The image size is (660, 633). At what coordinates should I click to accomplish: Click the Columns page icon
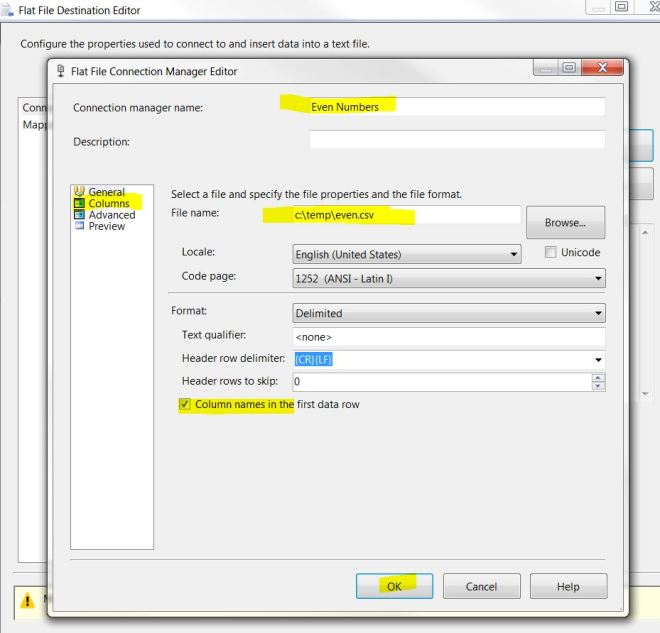80,203
